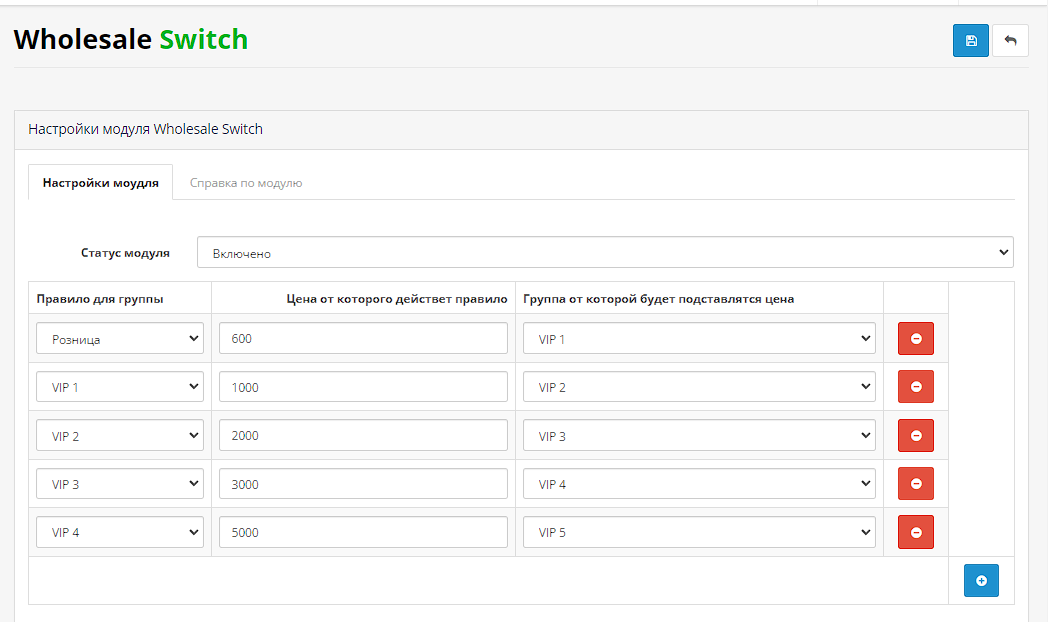Remove the rule row with price 2000
The height and width of the screenshot is (622, 1048).
[915, 436]
